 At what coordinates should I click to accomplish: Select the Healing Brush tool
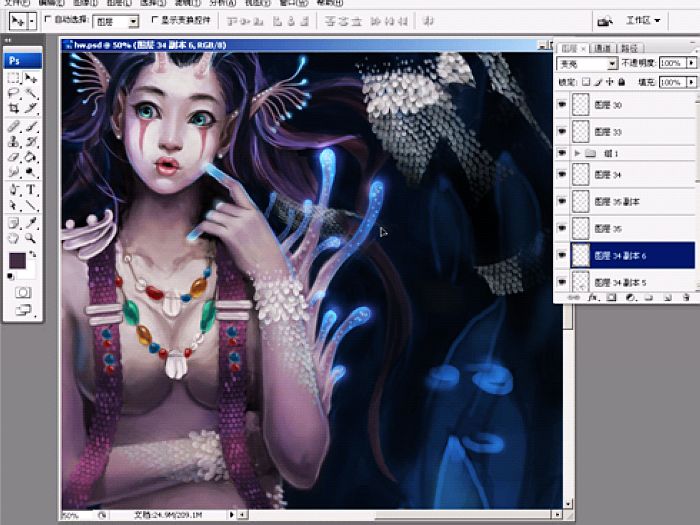[x=13, y=126]
